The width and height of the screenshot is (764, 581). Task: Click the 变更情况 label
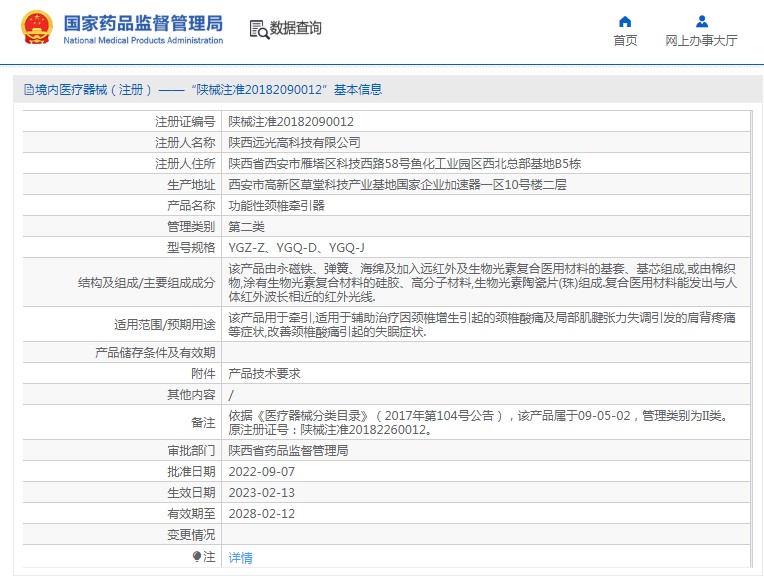point(191,535)
